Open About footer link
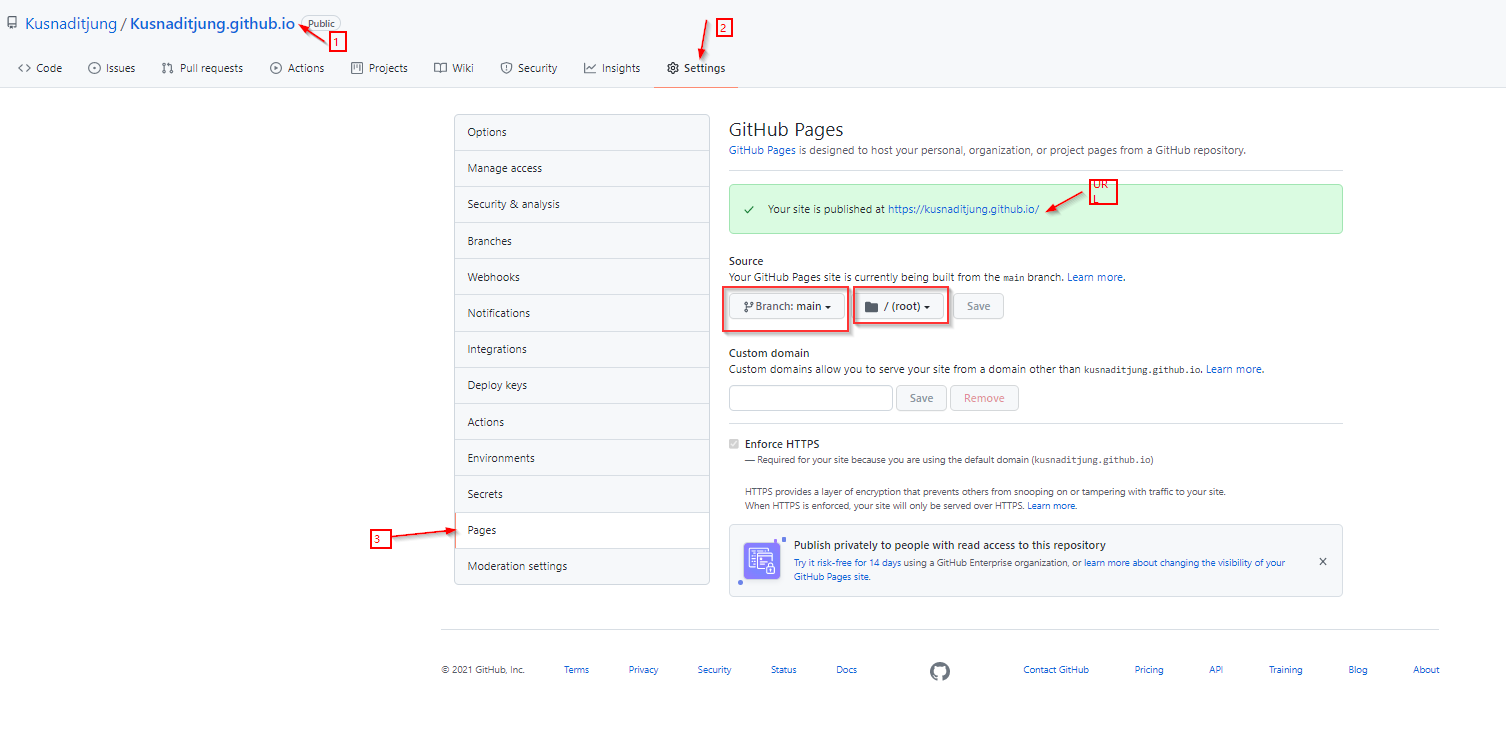The image size is (1506, 729). coord(1426,670)
